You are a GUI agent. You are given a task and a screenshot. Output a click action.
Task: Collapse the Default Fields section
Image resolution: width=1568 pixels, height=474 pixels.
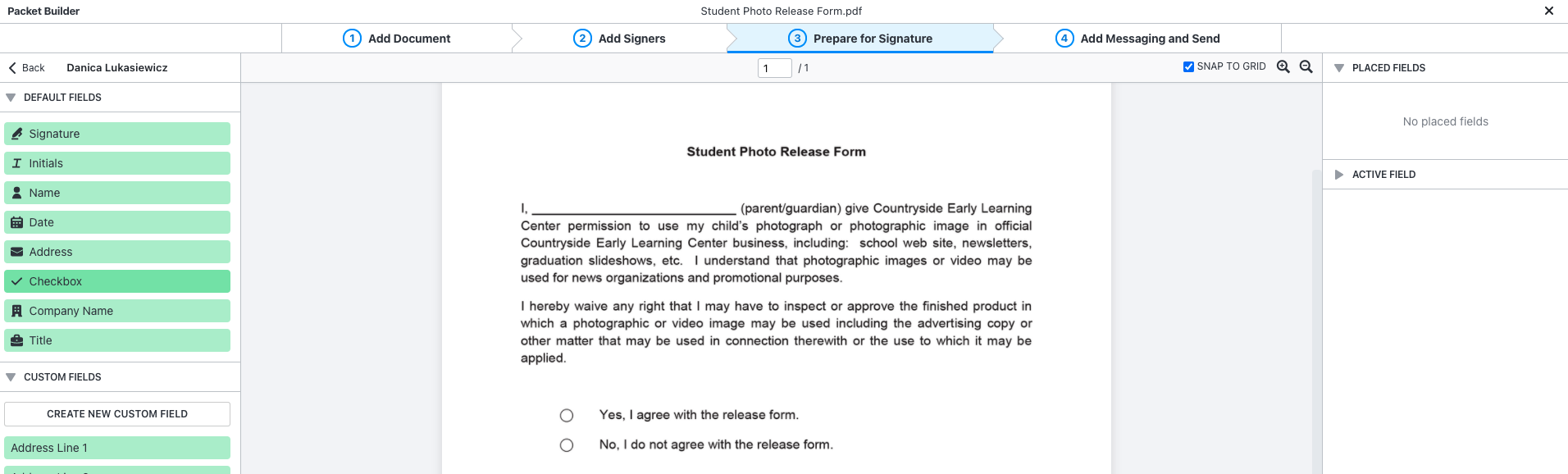tap(11, 98)
